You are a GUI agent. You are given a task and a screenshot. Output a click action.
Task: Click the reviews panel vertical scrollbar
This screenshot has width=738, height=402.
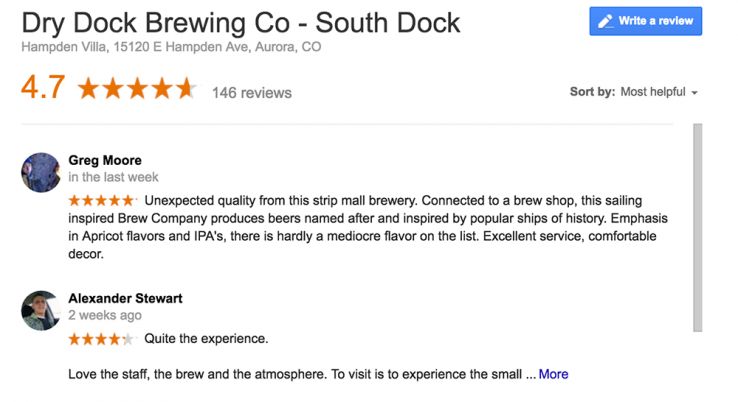point(697,227)
